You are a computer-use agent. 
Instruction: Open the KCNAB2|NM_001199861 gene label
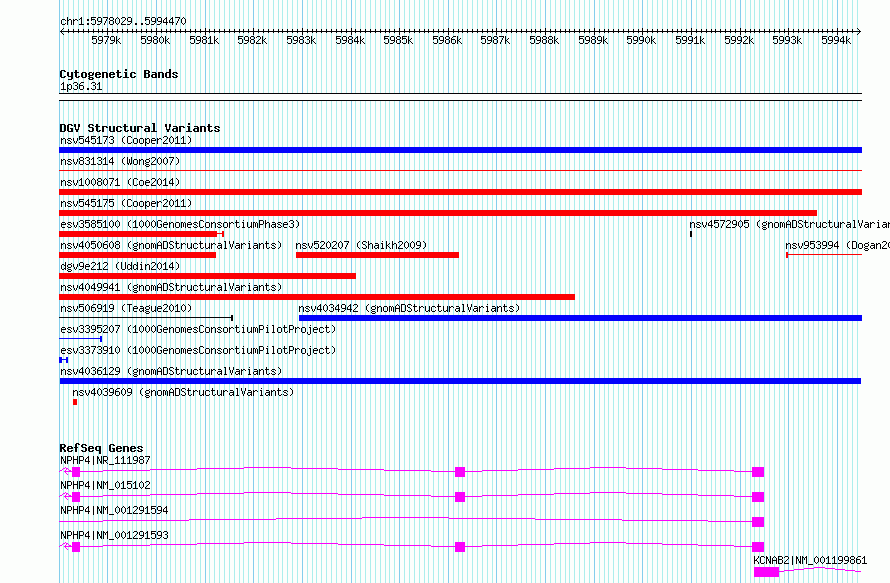tap(810, 560)
